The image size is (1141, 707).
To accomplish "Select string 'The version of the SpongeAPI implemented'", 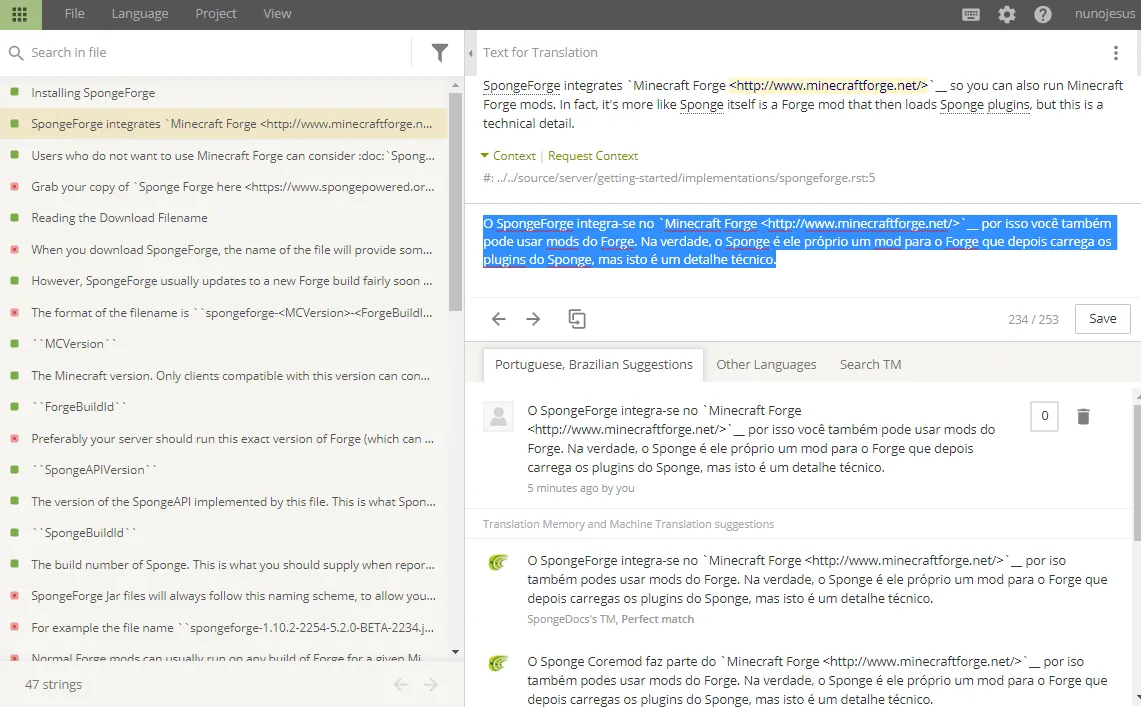I will tap(223, 501).
